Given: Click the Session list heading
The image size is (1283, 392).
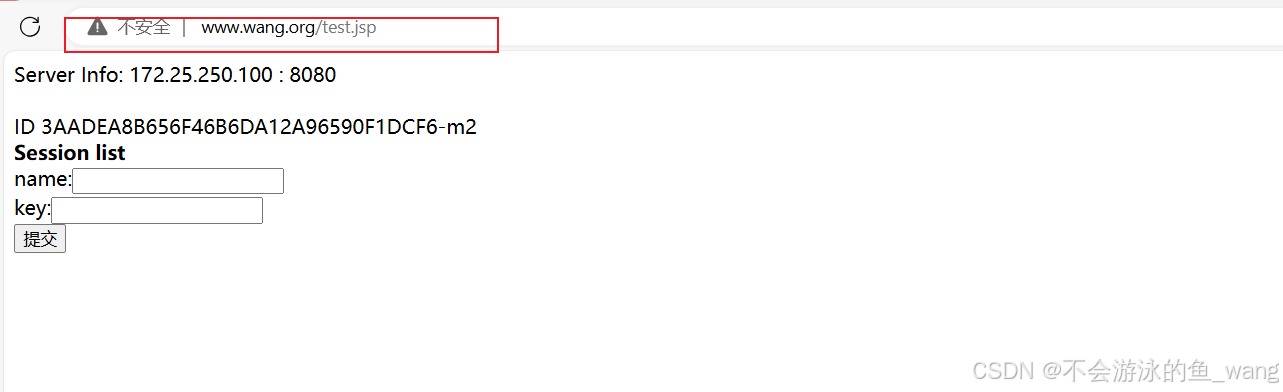Looking at the screenshot, I should tap(70, 153).
